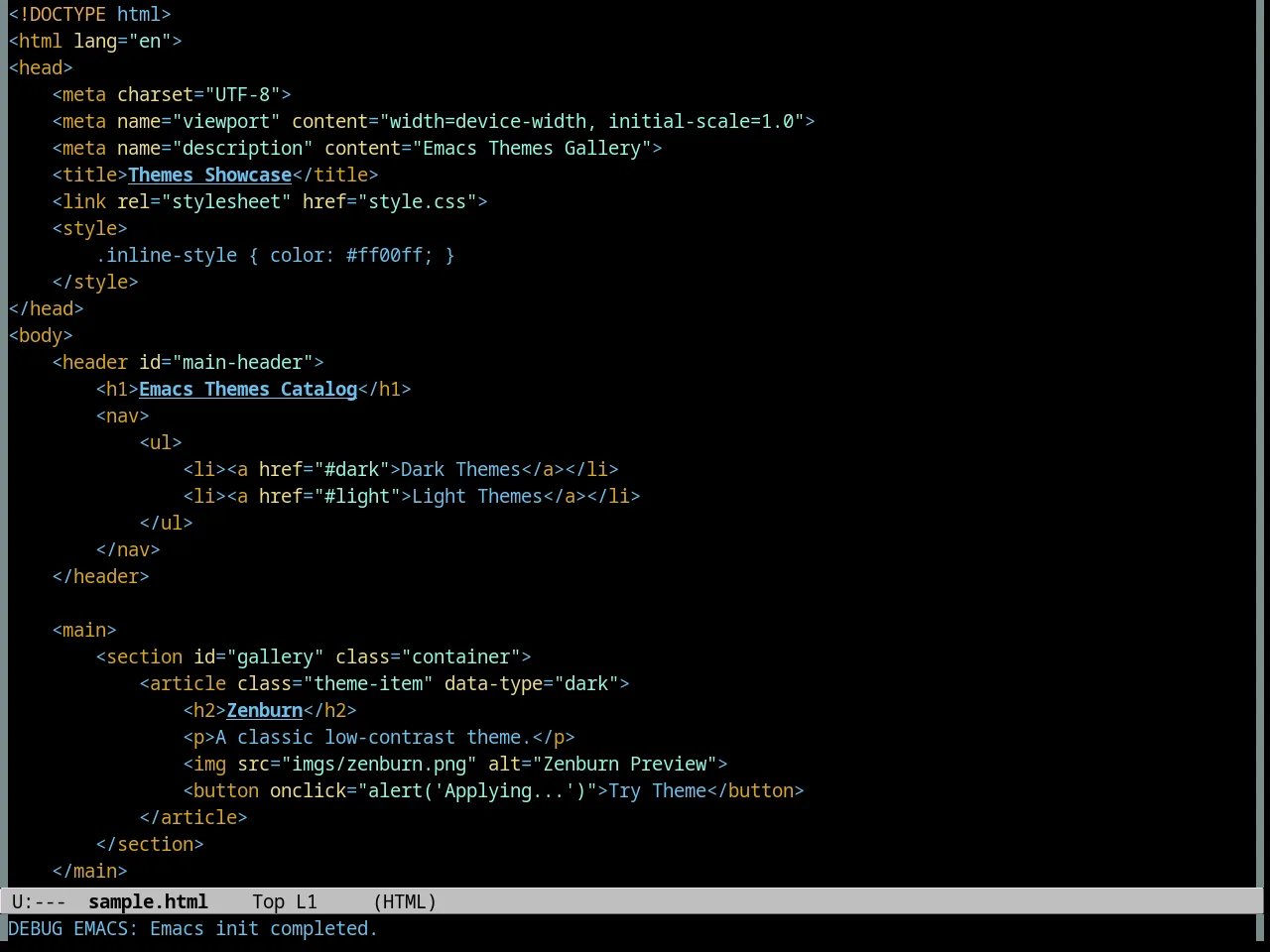This screenshot has height=952, width=1270.
Task: Click the "Themes Showcase" title link text
Action: point(209,175)
